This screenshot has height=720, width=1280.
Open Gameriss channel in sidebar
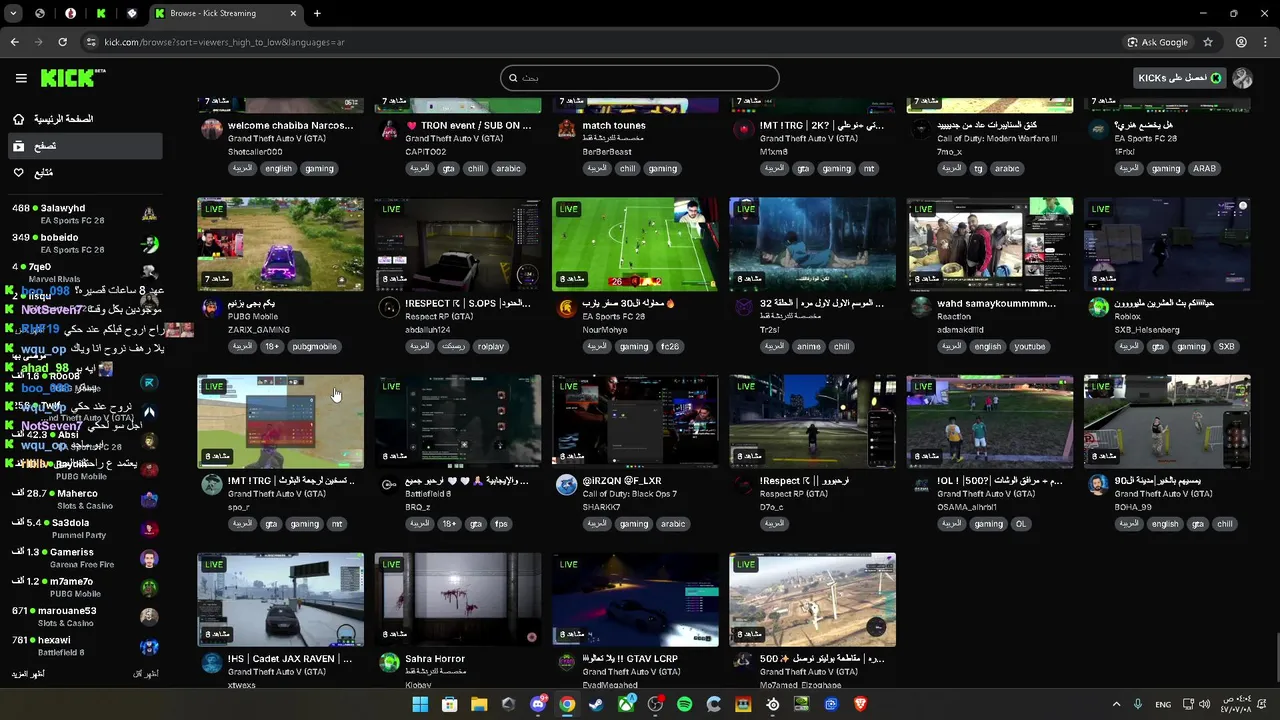click(84, 558)
